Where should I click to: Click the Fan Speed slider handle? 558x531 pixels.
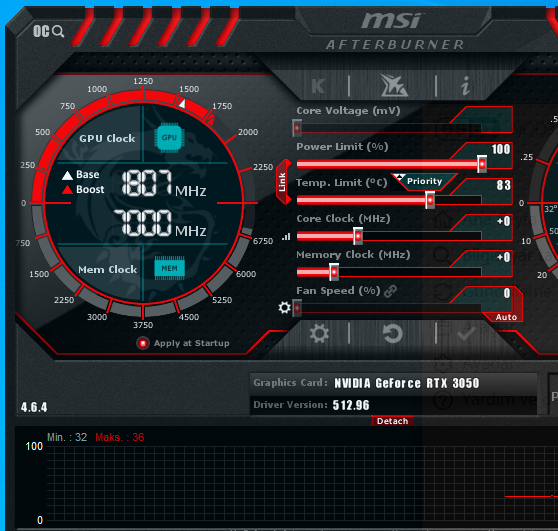coord(297,308)
